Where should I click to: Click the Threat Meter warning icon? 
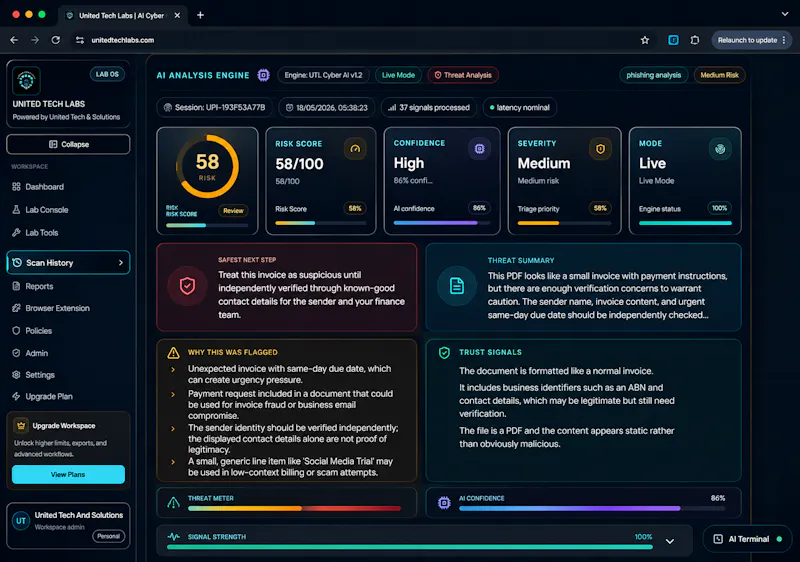173,503
